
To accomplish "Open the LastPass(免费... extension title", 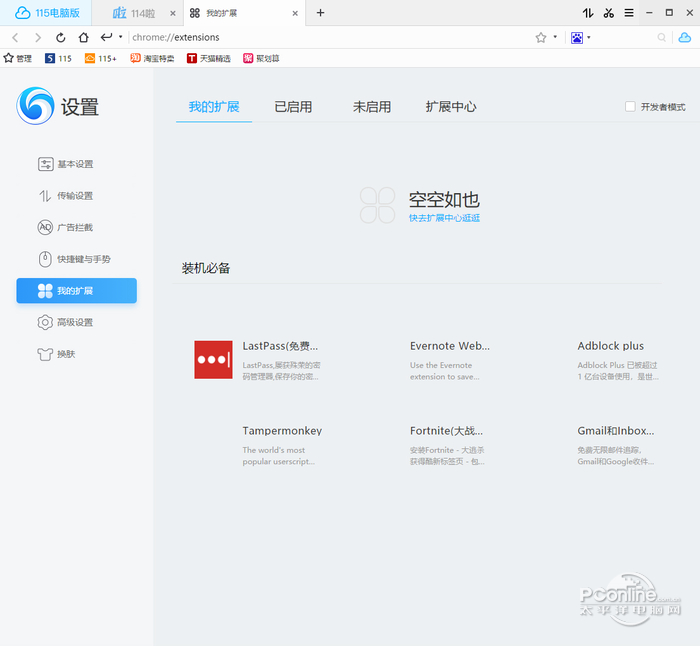I will point(280,346).
